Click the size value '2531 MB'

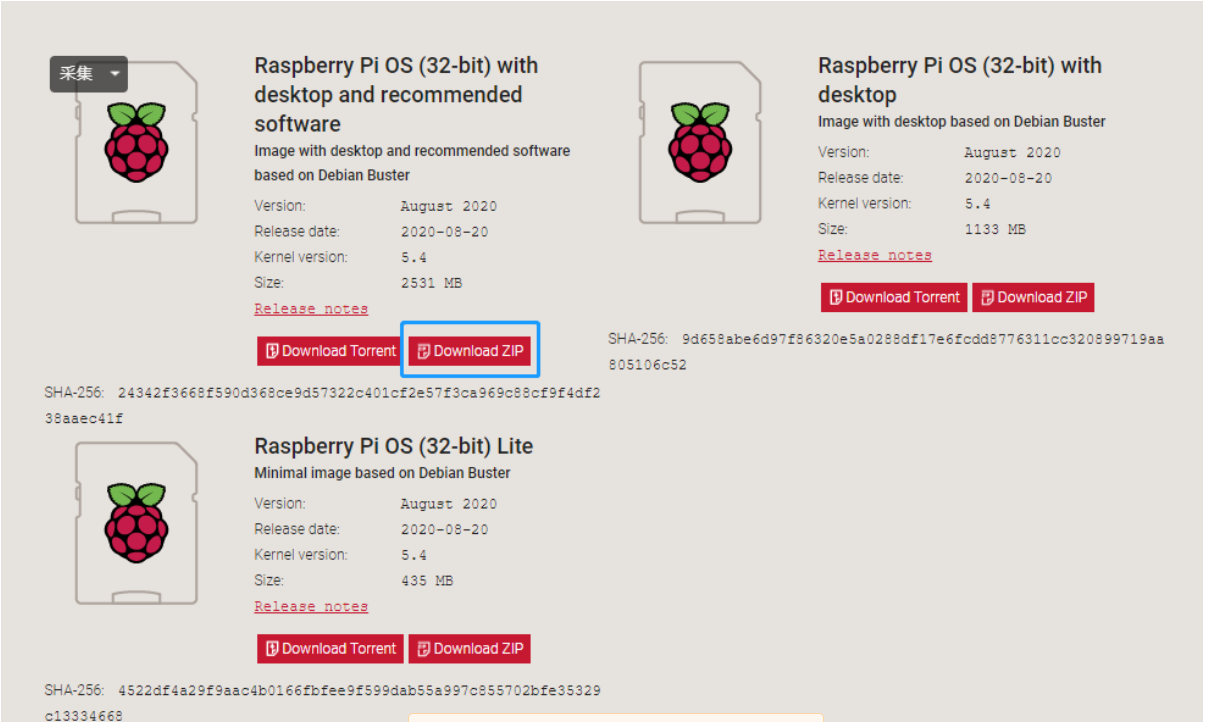pyautogui.click(x=431, y=283)
